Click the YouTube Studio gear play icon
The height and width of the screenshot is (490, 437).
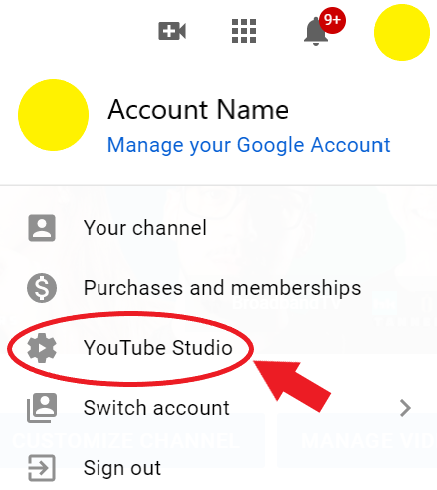[42, 348]
